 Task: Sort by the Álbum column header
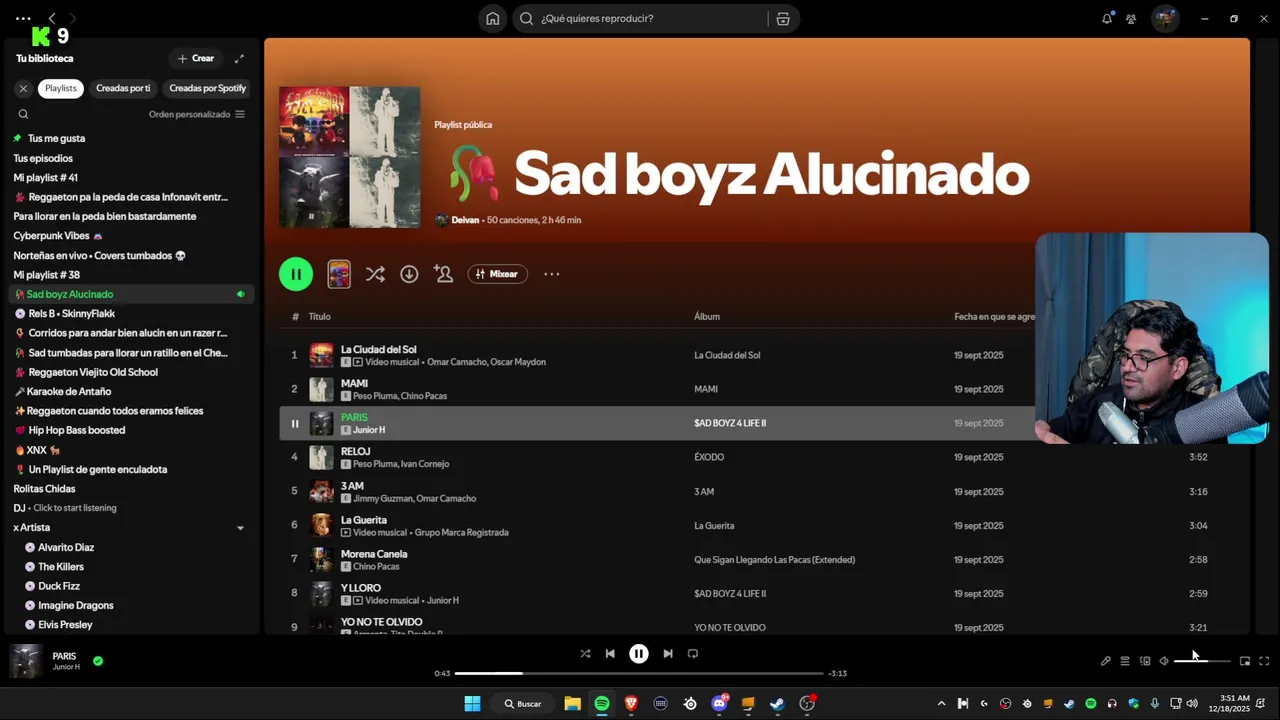point(707,316)
